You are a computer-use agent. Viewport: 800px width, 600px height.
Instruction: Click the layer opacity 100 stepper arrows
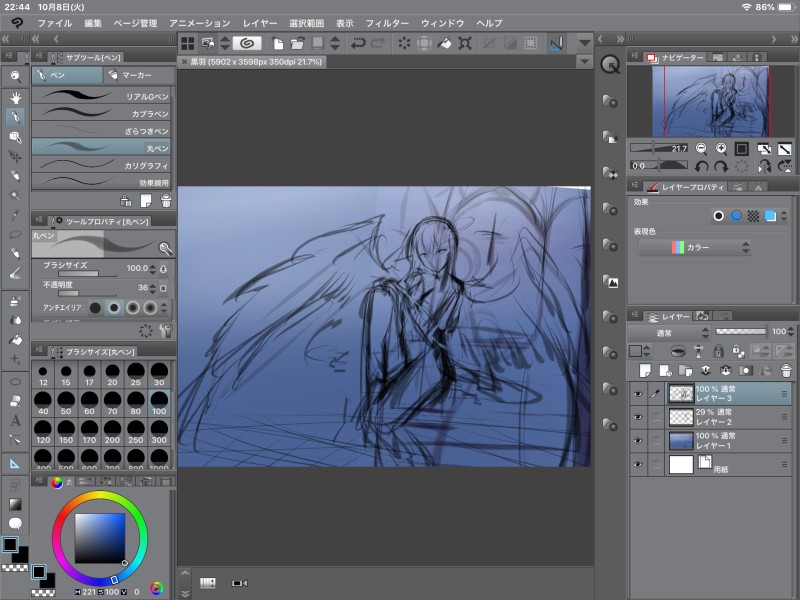coord(791,332)
